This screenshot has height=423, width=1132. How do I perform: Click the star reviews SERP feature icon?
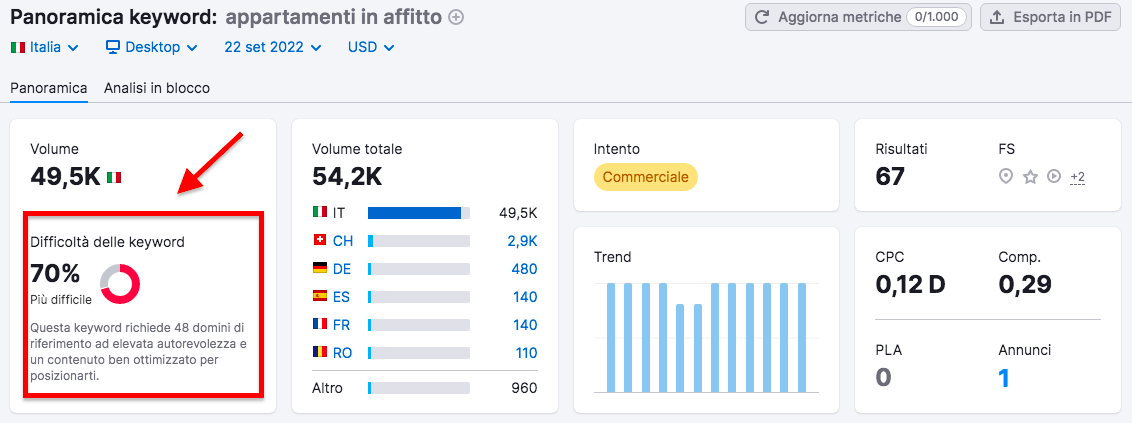tap(1030, 177)
